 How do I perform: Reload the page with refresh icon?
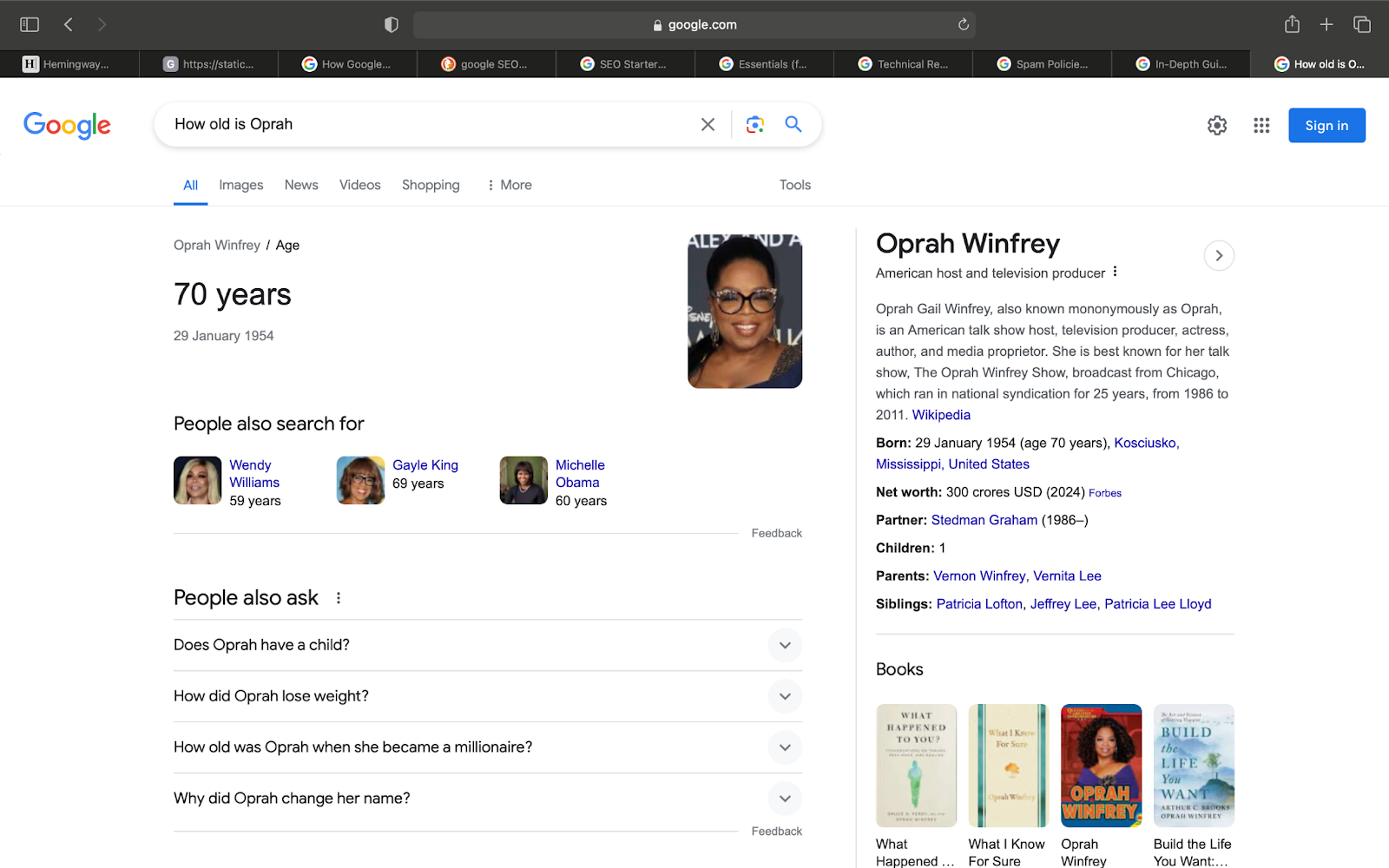[x=963, y=24]
